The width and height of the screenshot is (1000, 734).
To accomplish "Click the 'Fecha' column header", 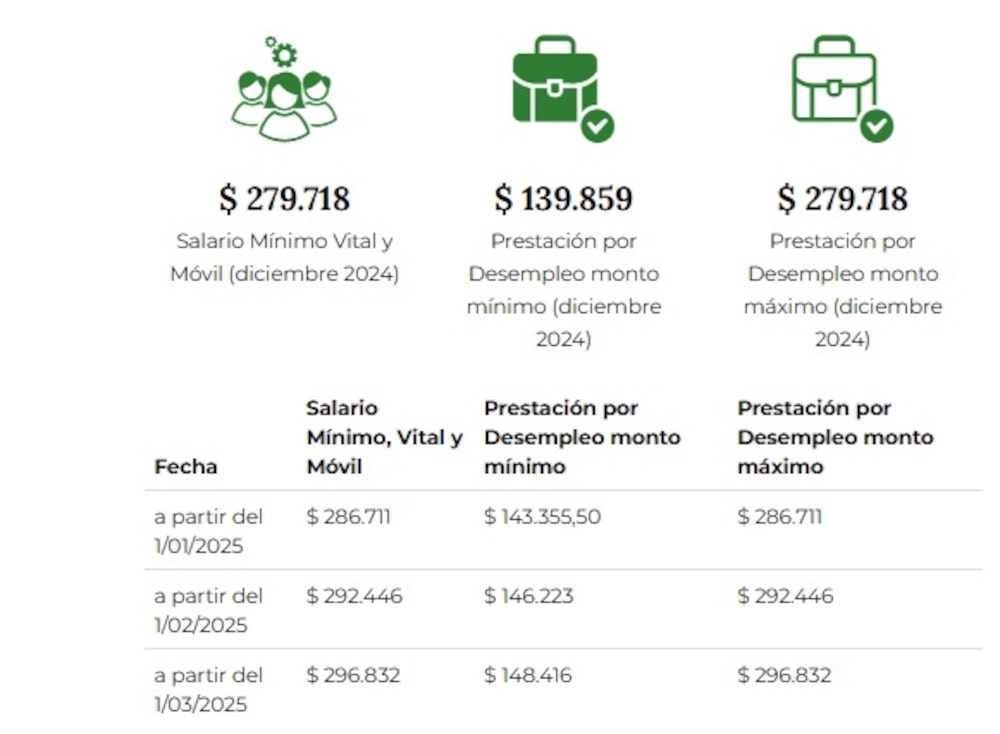I will tap(186, 466).
